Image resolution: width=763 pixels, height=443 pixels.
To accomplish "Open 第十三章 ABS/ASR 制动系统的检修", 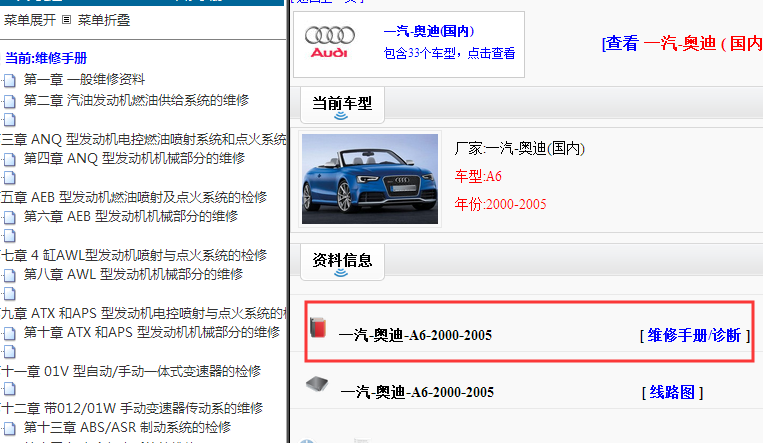I will pyautogui.click(x=127, y=427).
